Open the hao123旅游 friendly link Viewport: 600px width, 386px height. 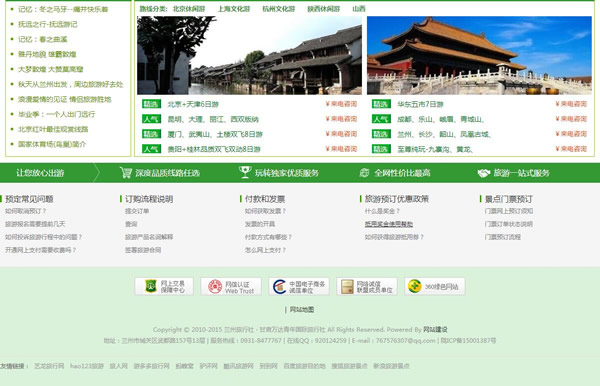coord(87,366)
